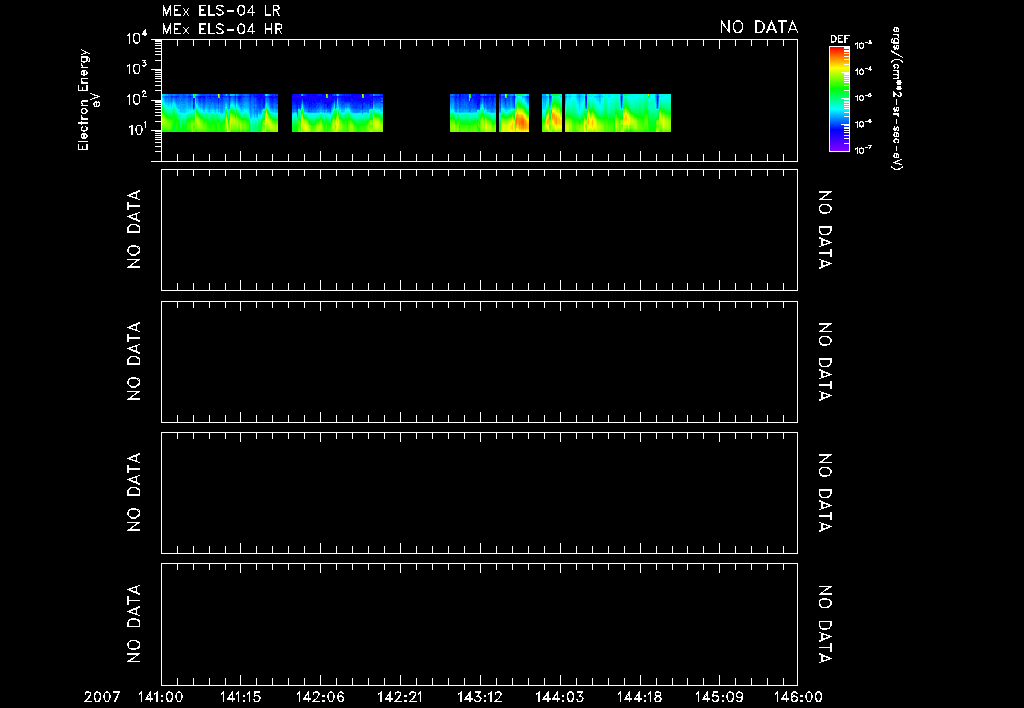Screen dimensions: 1024x708
Task: Click the 143:12 time axis label
Action: pyautogui.click(x=480, y=697)
